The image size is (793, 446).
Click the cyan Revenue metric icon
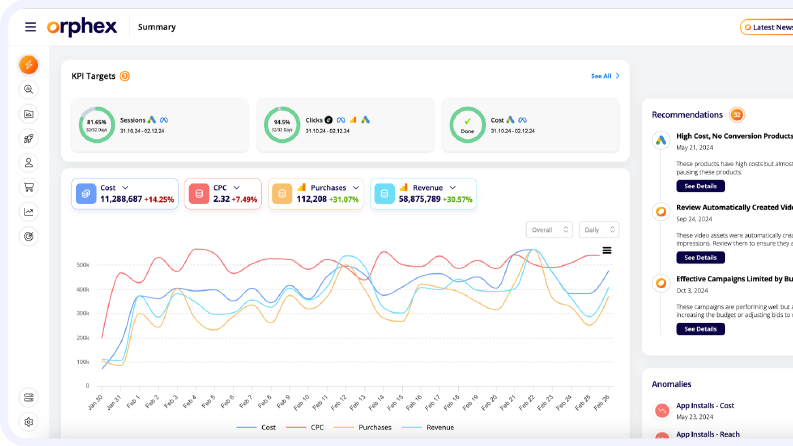pos(384,194)
